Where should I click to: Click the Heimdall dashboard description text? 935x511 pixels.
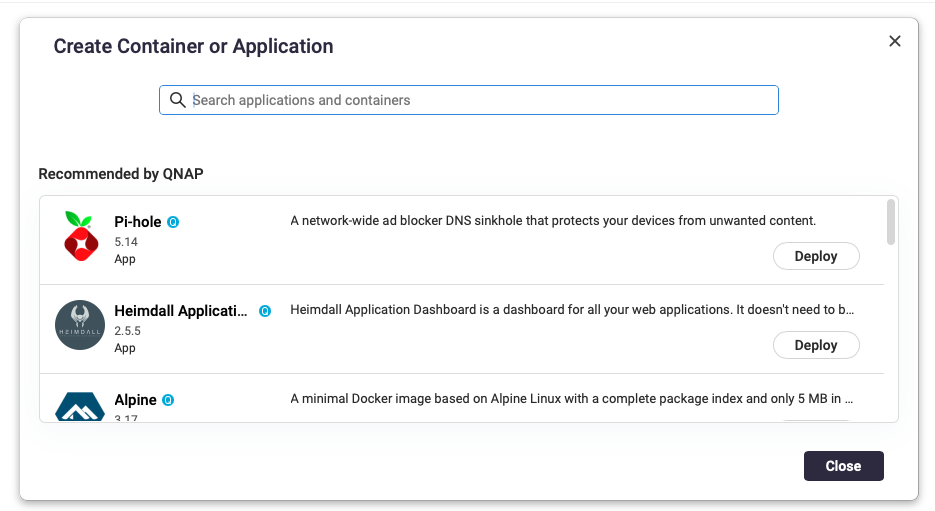tap(571, 310)
